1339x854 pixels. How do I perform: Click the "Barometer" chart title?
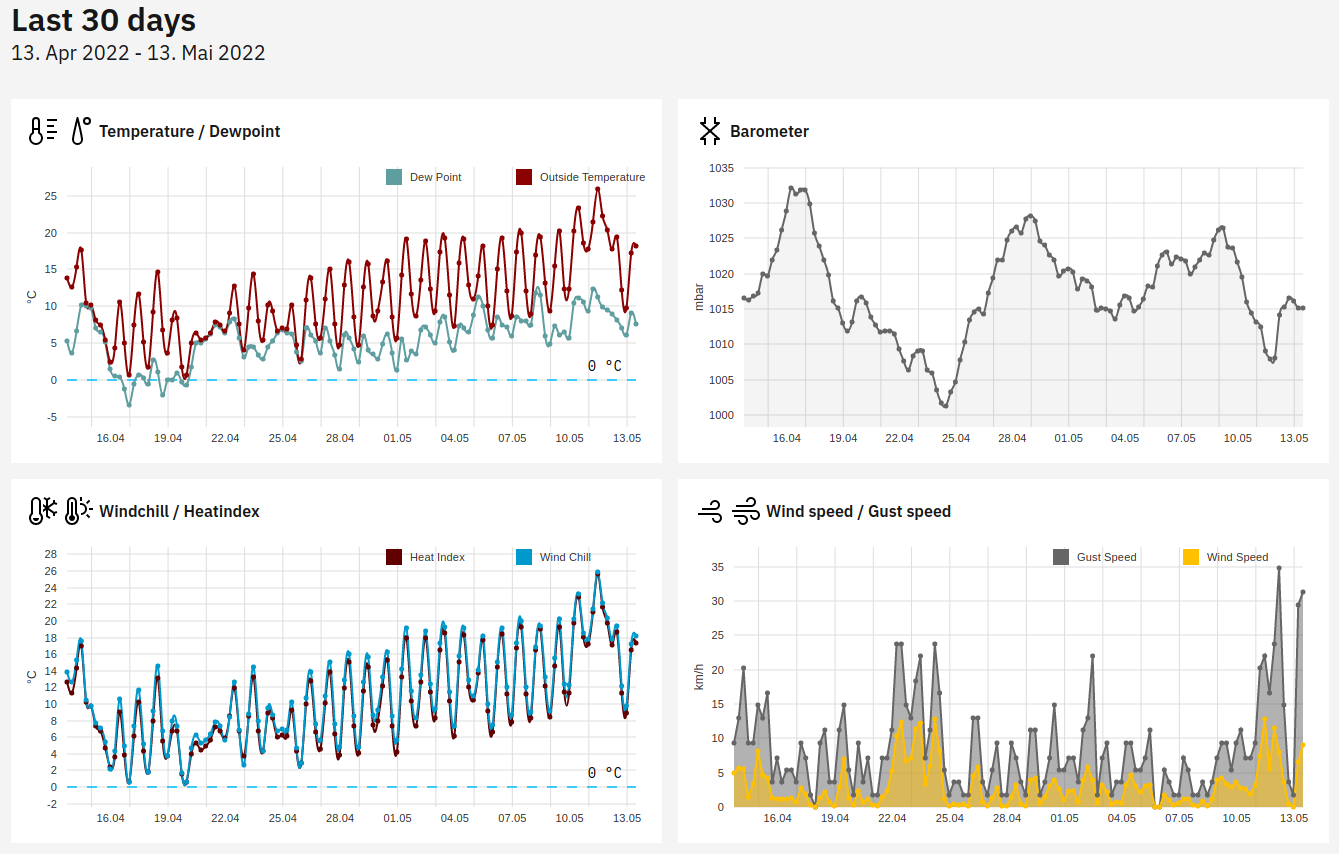(x=769, y=131)
